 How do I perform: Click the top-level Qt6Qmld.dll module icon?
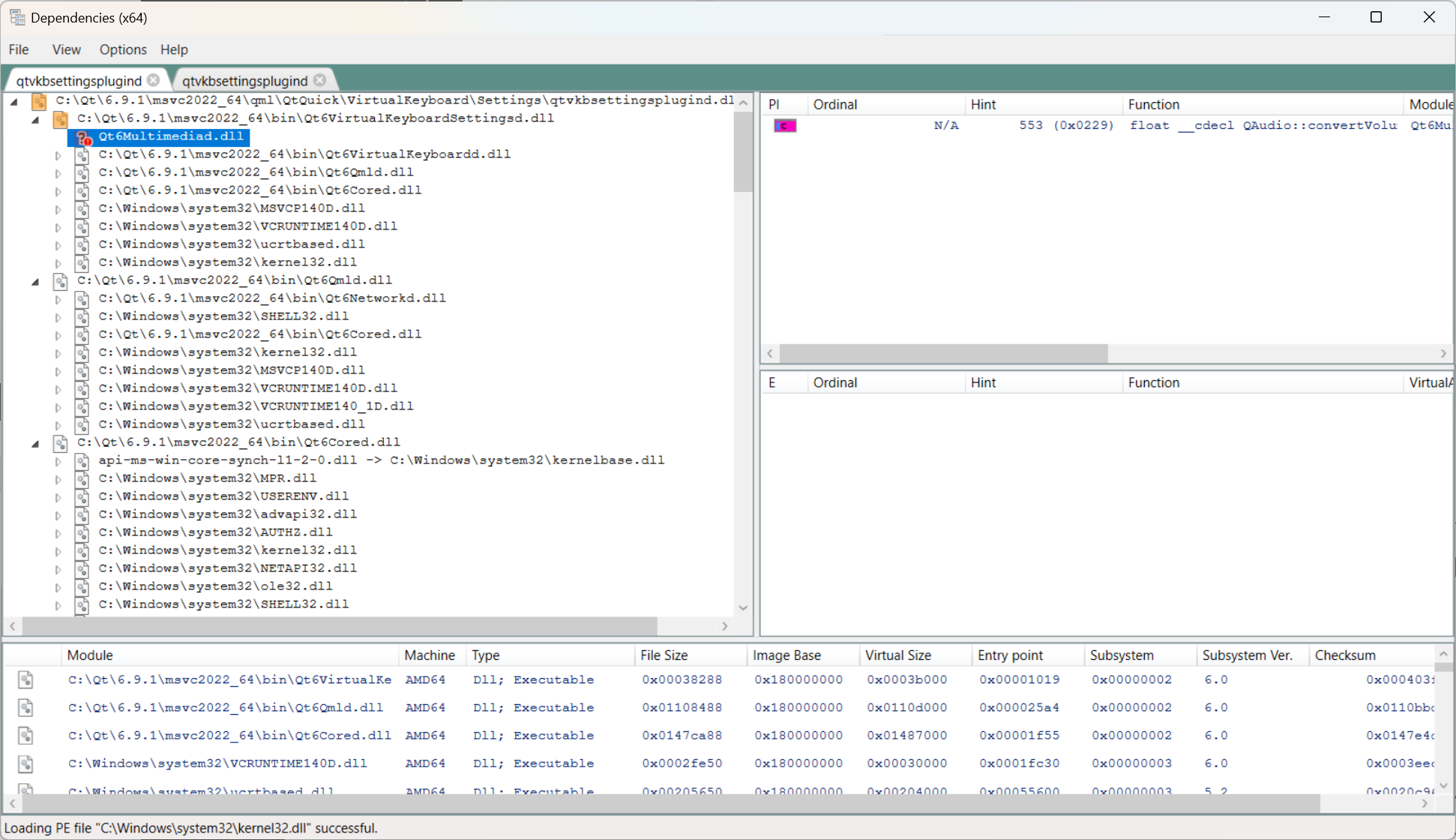click(61, 281)
